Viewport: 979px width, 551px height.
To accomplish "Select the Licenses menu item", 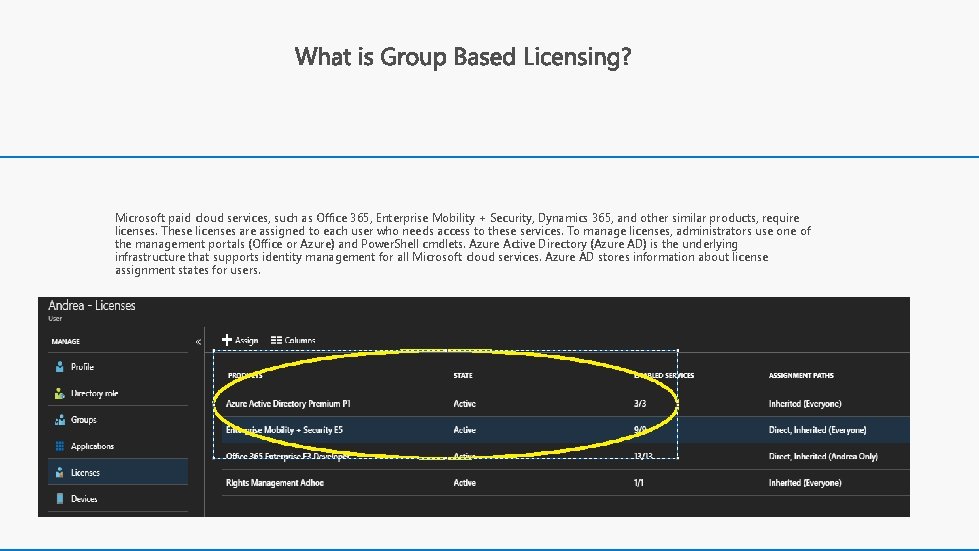I will (118, 472).
